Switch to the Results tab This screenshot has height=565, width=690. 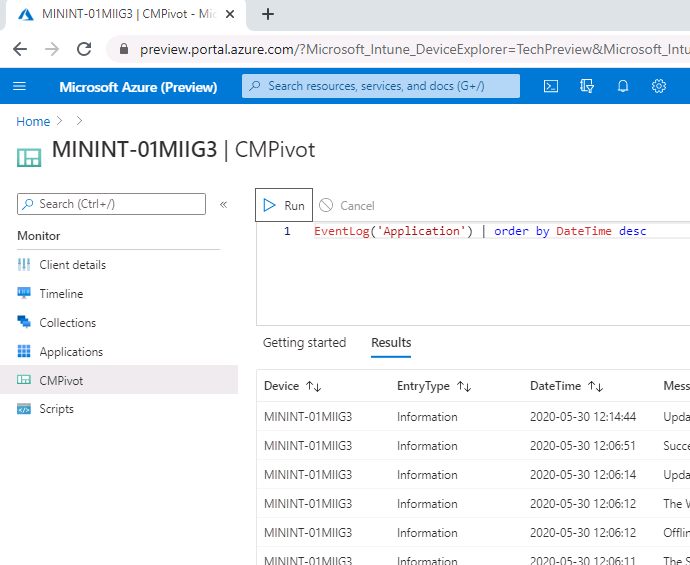(391, 342)
